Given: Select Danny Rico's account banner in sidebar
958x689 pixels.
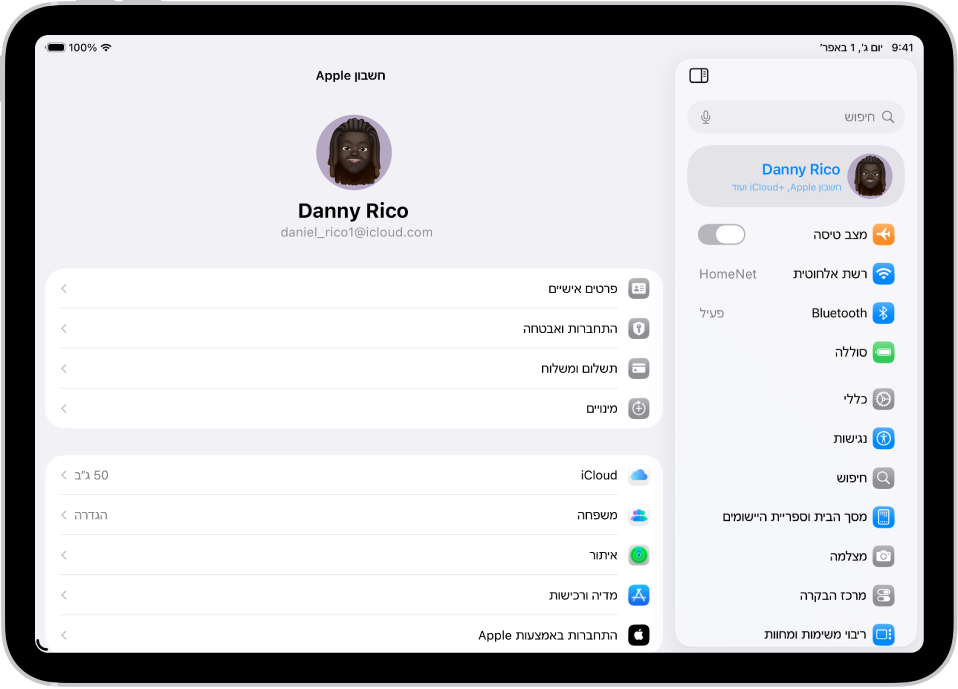Looking at the screenshot, I should (x=795, y=175).
